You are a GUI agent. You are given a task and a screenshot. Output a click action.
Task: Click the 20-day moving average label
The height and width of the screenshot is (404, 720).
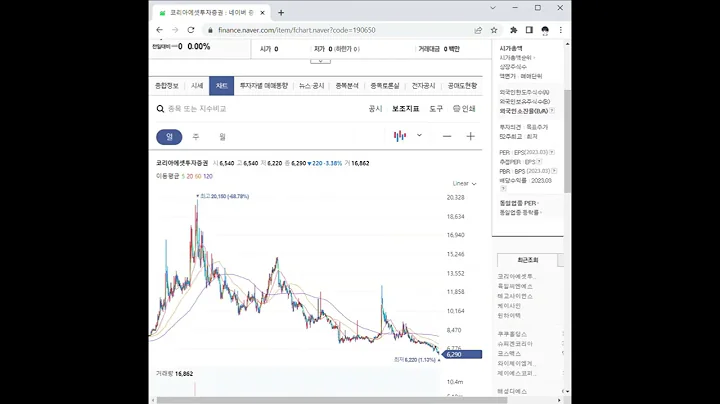click(x=190, y=176)
